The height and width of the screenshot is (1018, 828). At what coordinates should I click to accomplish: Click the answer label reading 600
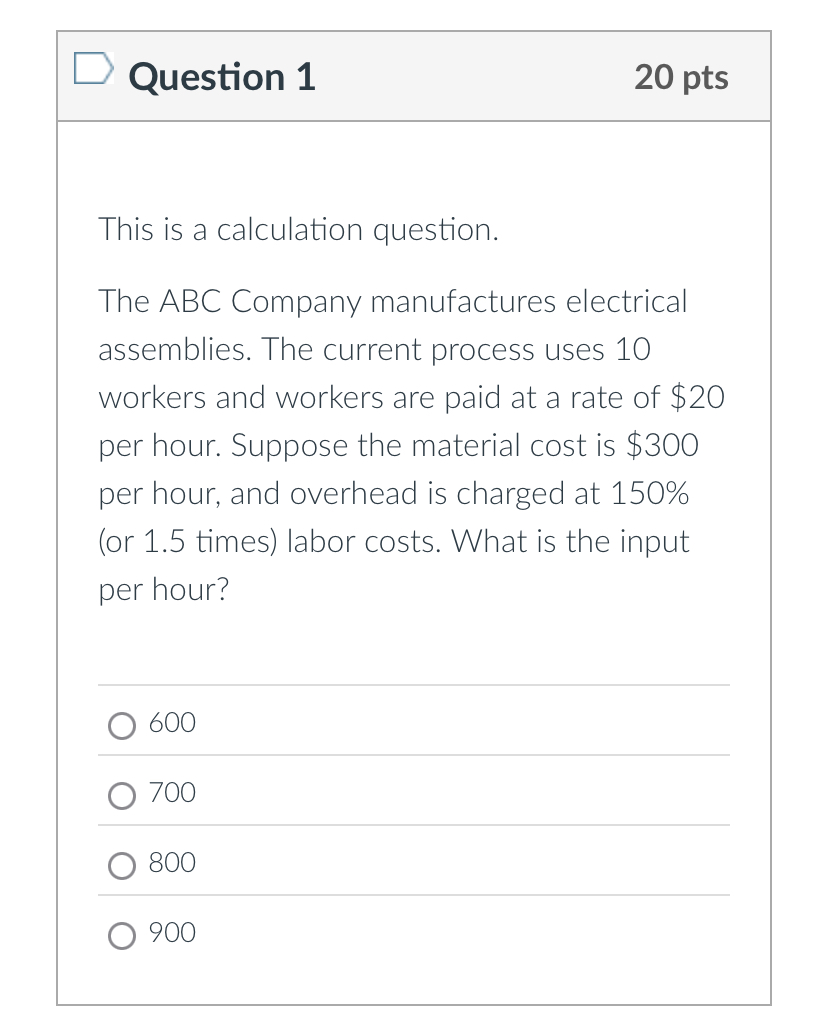(171, 722)
